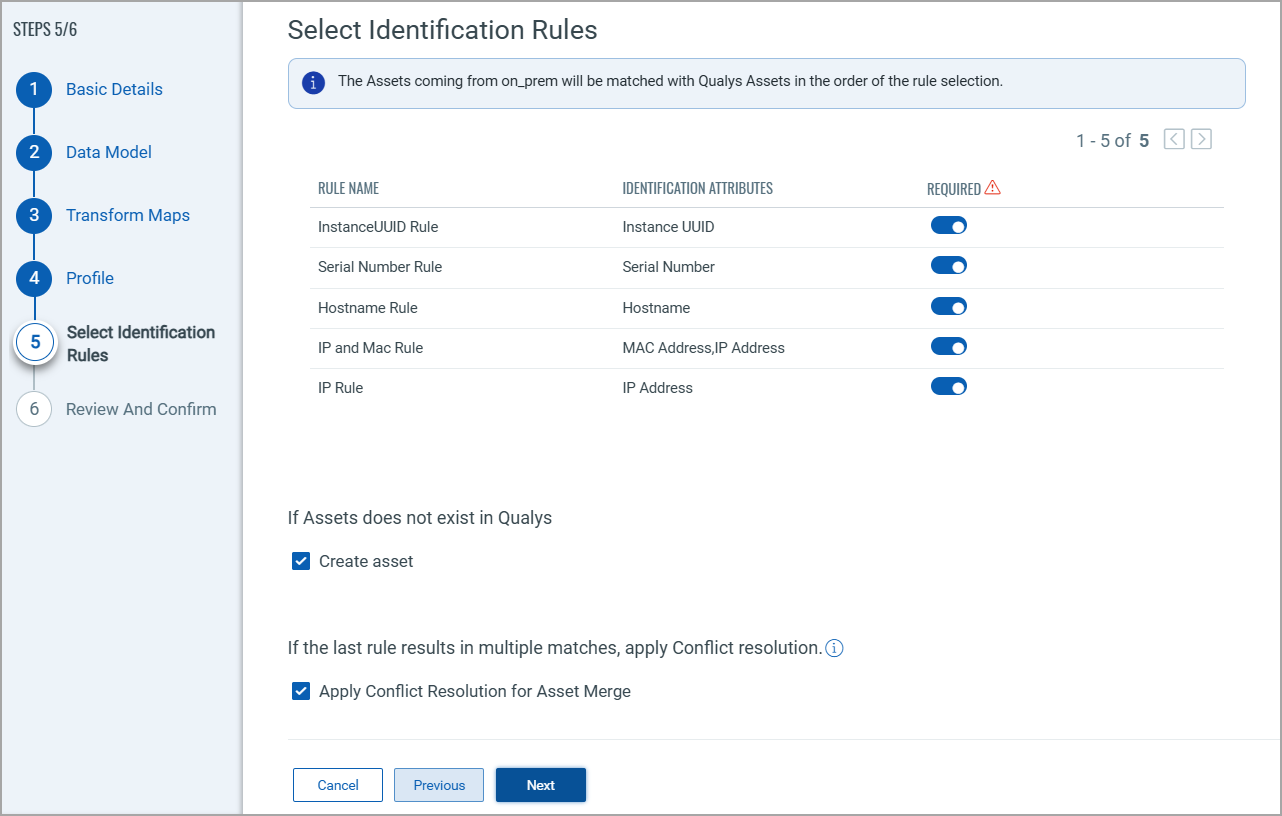Disable the IP Rule required toggle

(948, 385)
